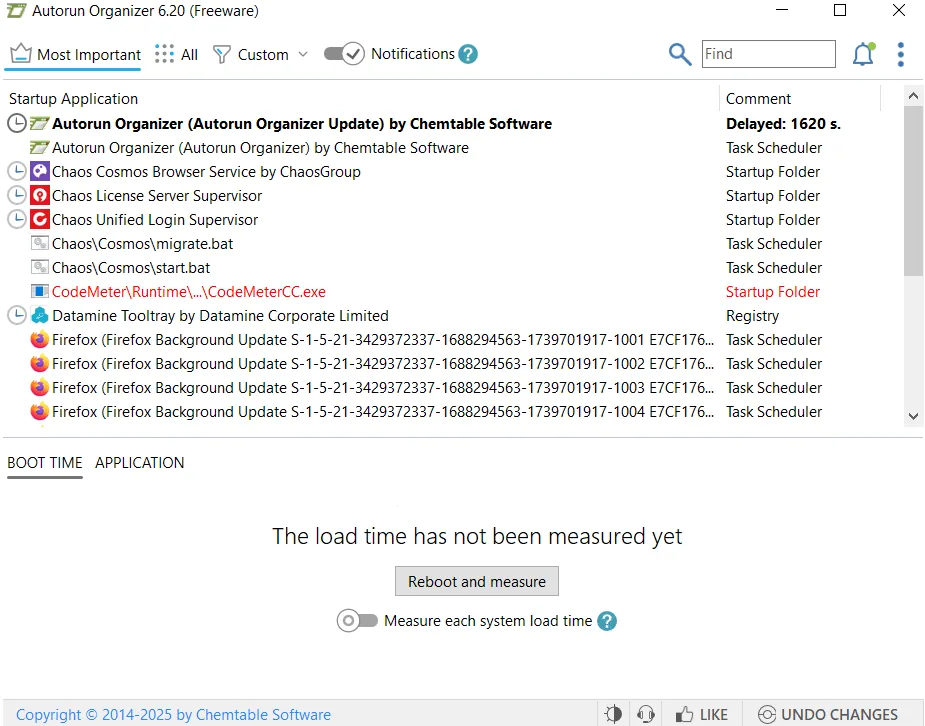
Task: Click UNDO CHANGES button
Action: coord(828,714)
